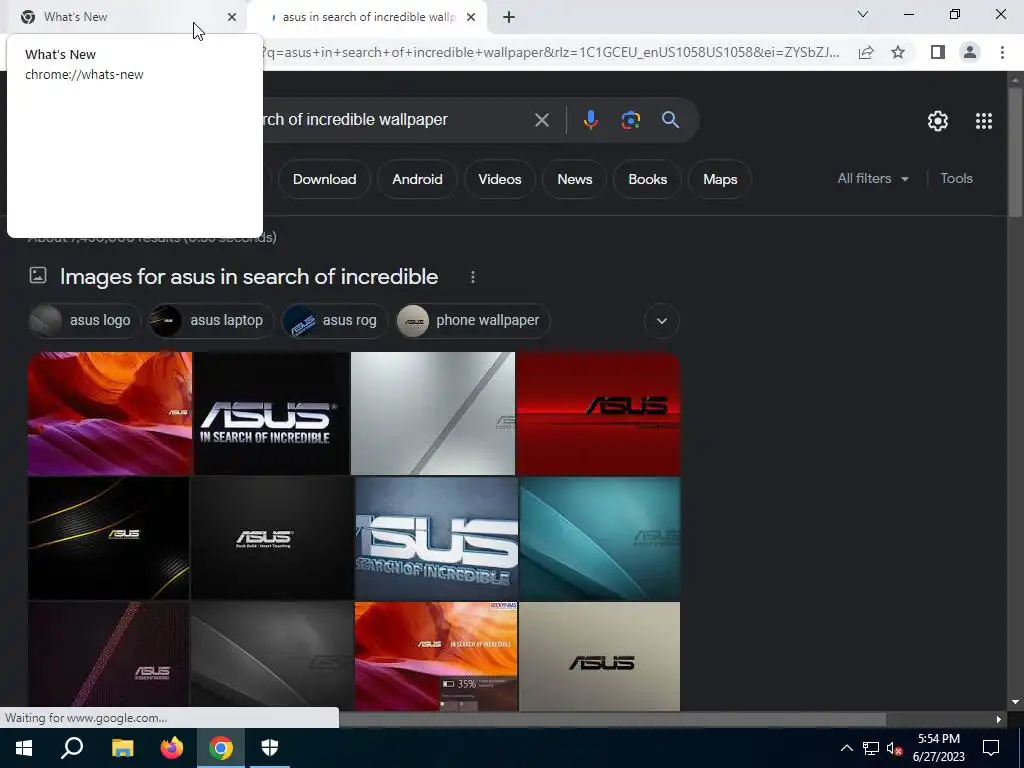Open the Google apps grid
1024x768 pixels.
(984, 121)
